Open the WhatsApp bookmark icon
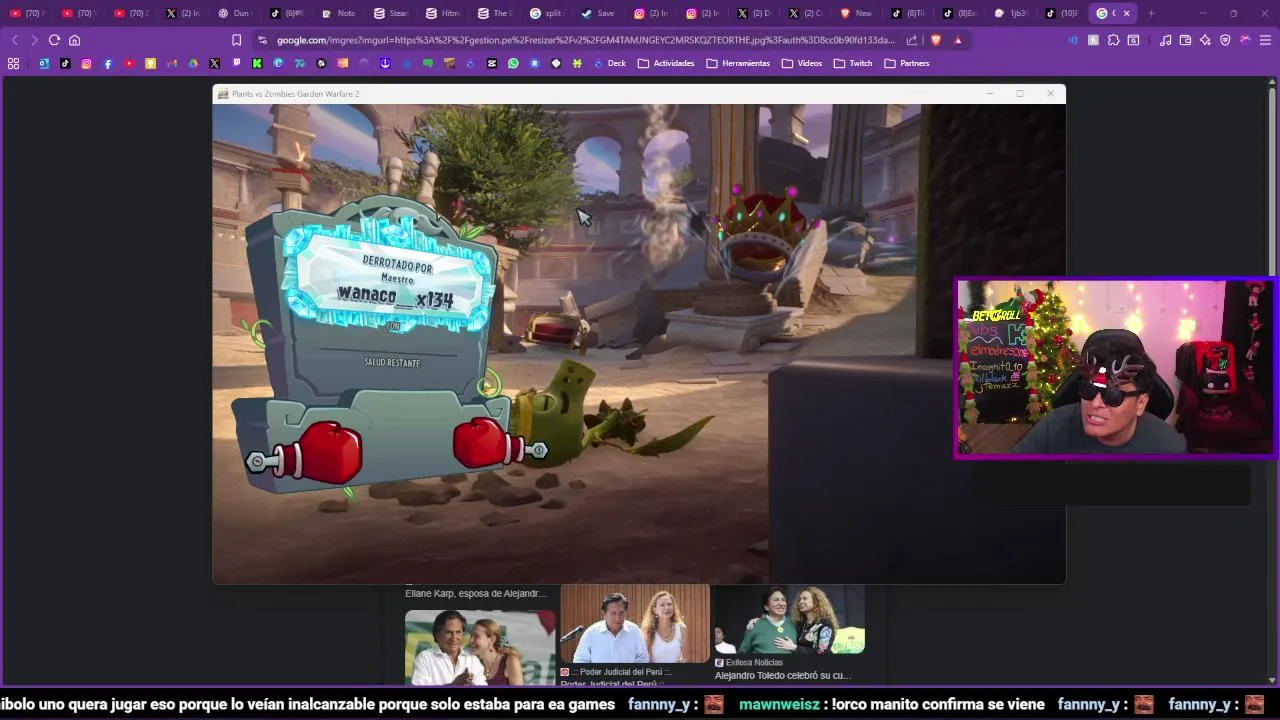This screenshot has width=1280, height=720. pyautogui.click(x=513, y=63)
